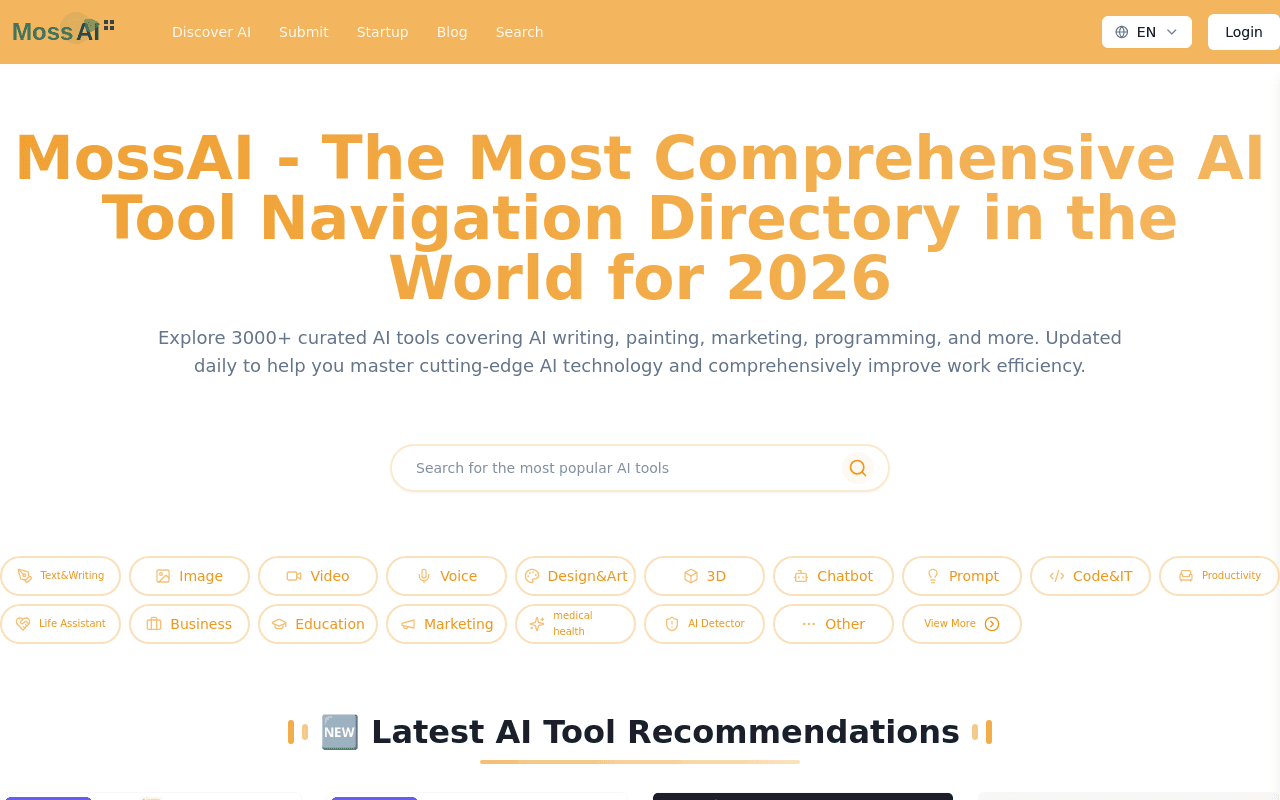Select the Voice category chip
This screenshot has height=800, width=1280.
point(447,576)
